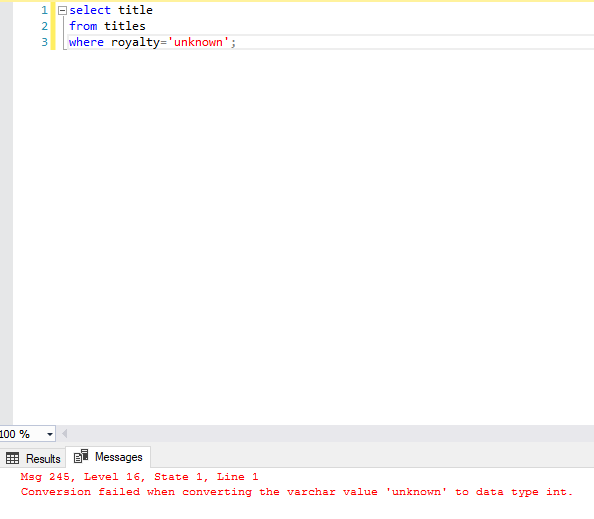Click the 'from' keyword on line 2
594x519 pixels.
pos(83,26)
